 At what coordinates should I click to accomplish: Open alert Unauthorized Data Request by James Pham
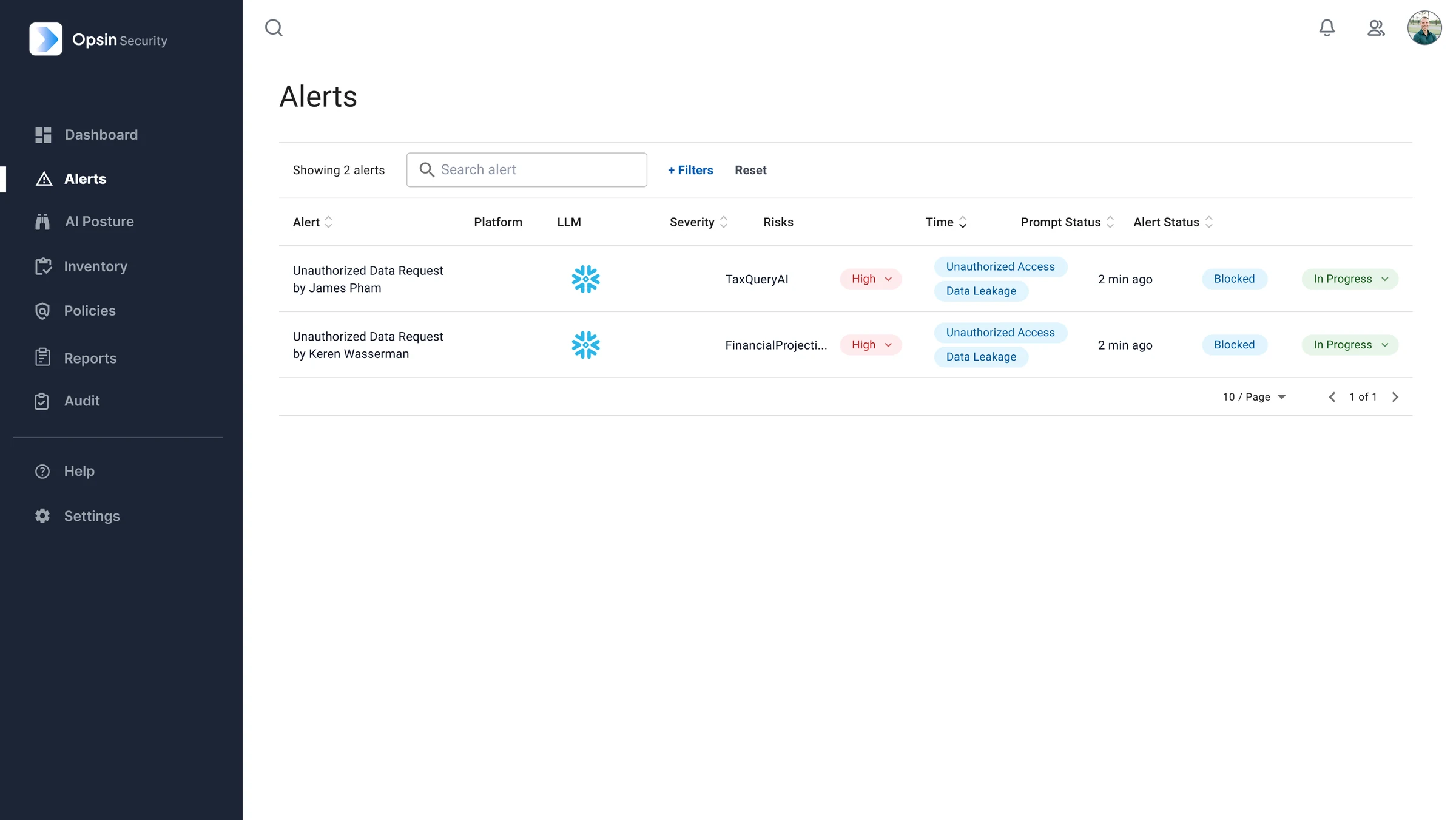click(368, 279)
